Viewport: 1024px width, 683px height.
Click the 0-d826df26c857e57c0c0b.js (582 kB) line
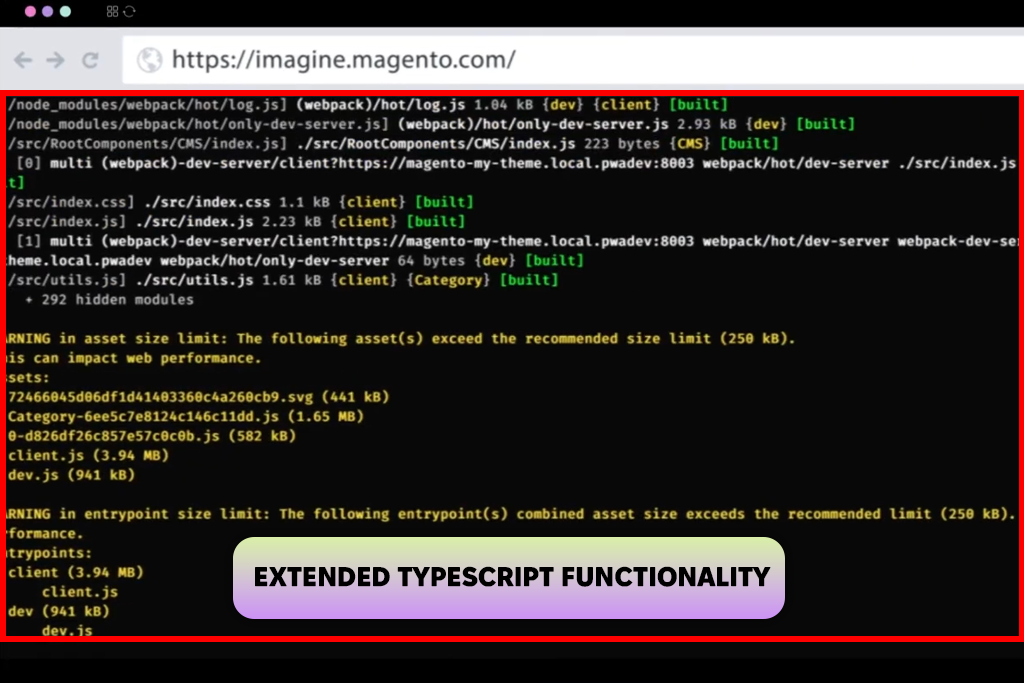[152, 436]
